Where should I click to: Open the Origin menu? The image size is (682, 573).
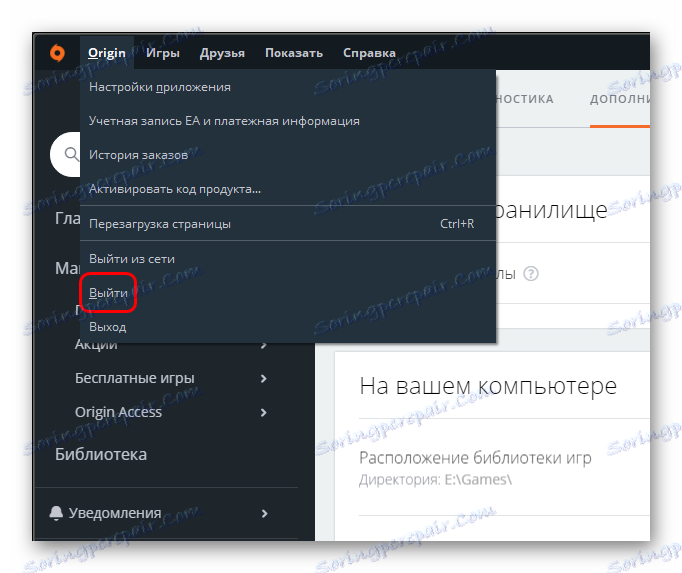107,53
